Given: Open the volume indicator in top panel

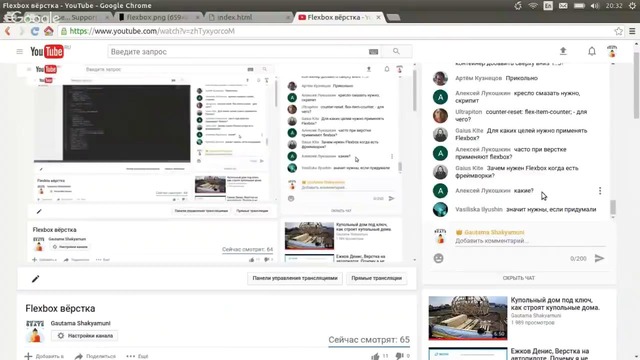Looking at the screenshot, I should [595, 6].
